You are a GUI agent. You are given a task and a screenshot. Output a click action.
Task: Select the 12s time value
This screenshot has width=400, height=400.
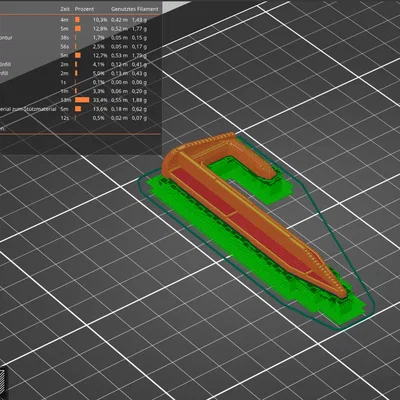[65, 118]
